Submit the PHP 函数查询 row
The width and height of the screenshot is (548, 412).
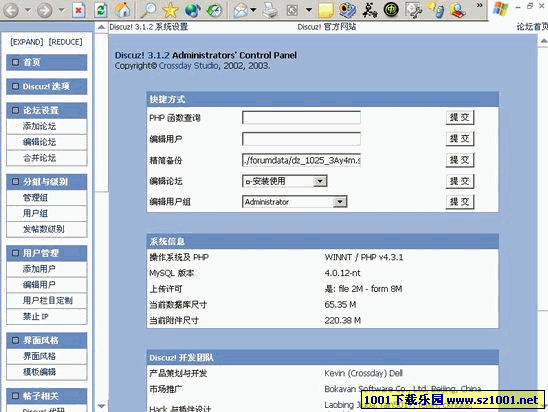click(x=460, y=117)
